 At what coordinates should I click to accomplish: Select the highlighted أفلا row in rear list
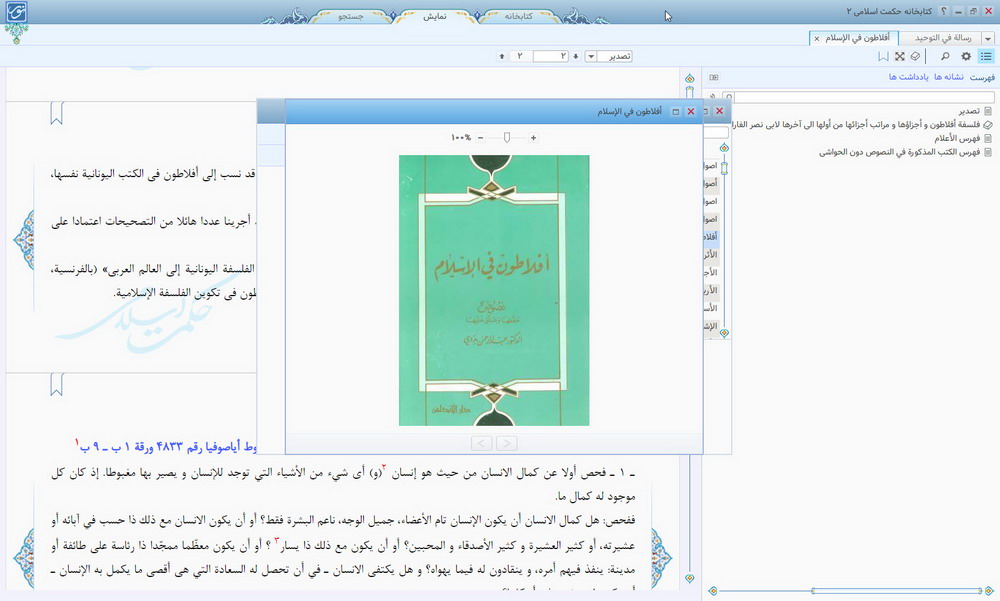click(x=711, y=237)
